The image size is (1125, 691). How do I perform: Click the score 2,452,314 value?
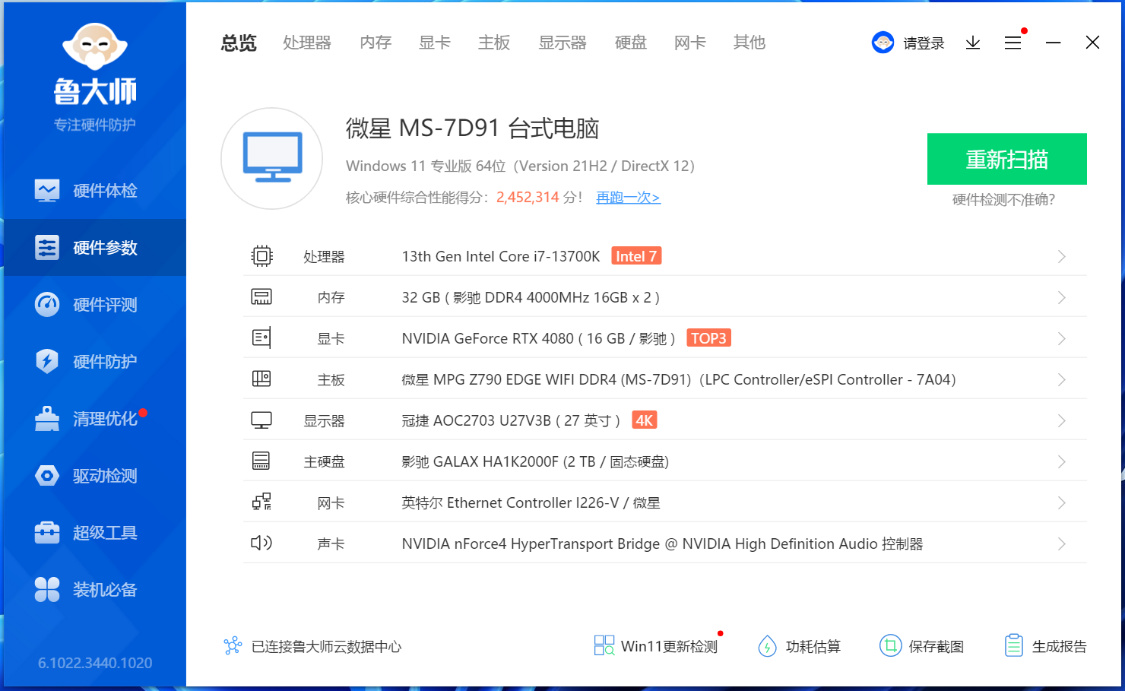(527, 197)
